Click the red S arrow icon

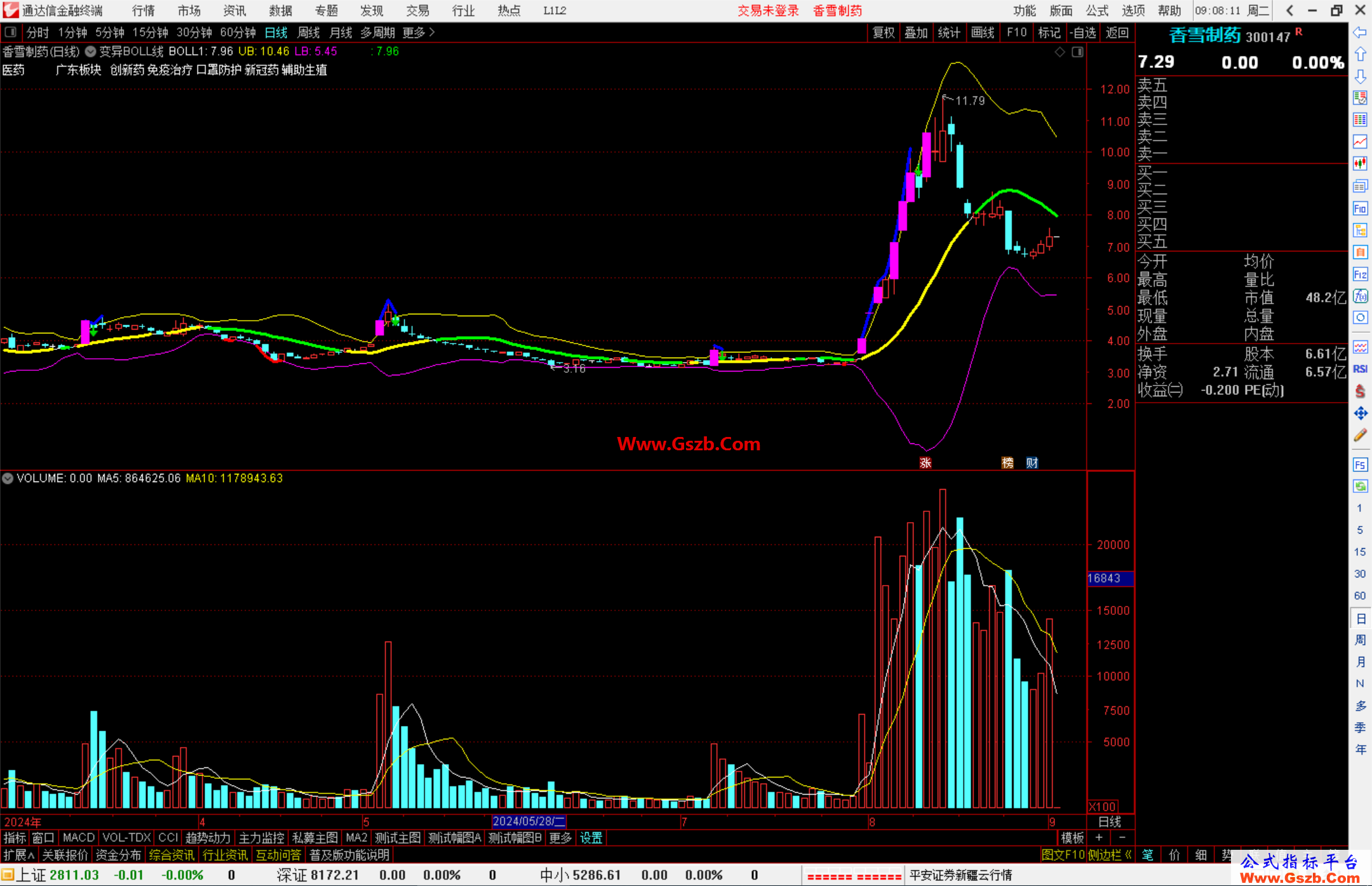click(1360, 391)
